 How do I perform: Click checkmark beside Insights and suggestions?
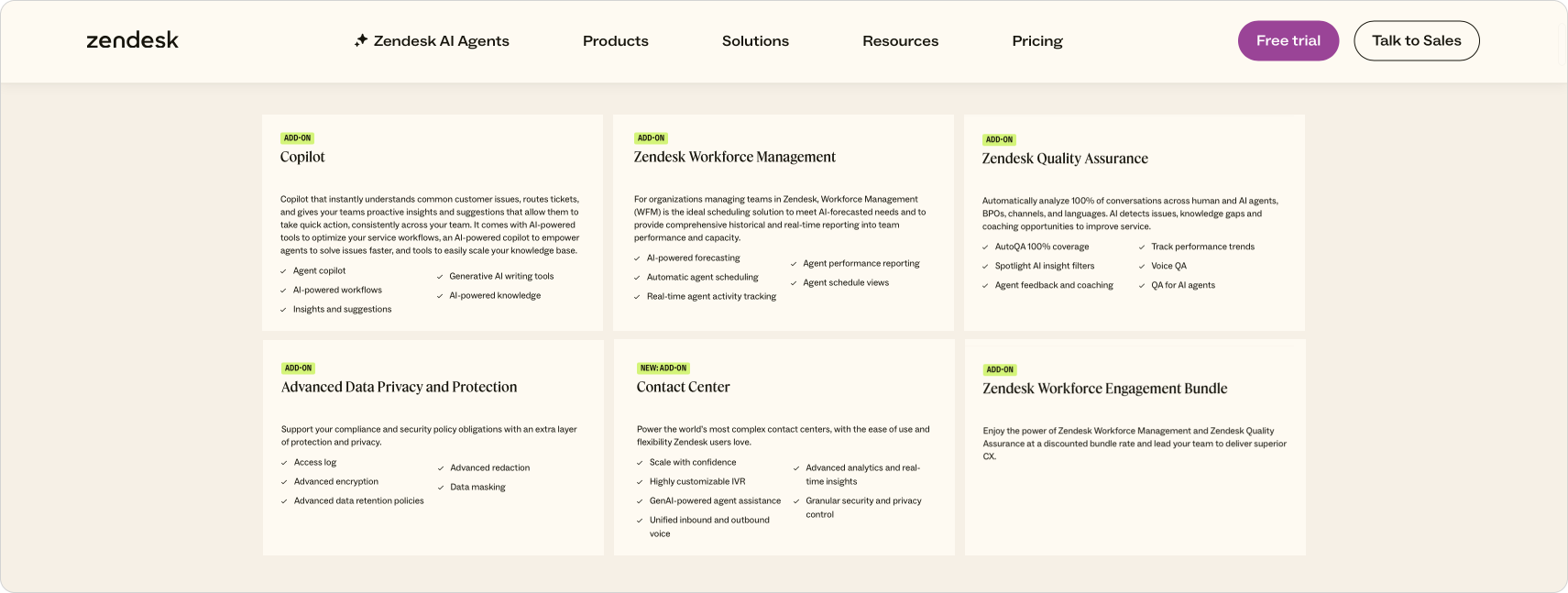point(283,310)
